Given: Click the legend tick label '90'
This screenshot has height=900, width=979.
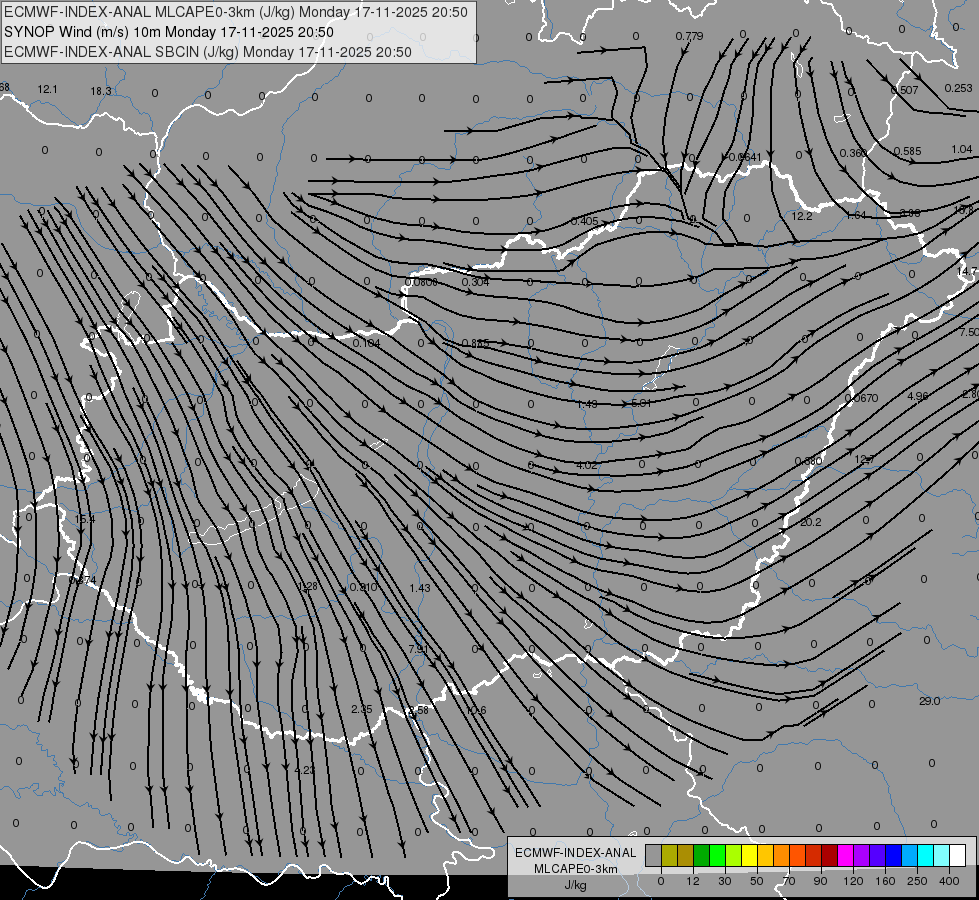Looking at the screenshot, I should click(821, 881).
